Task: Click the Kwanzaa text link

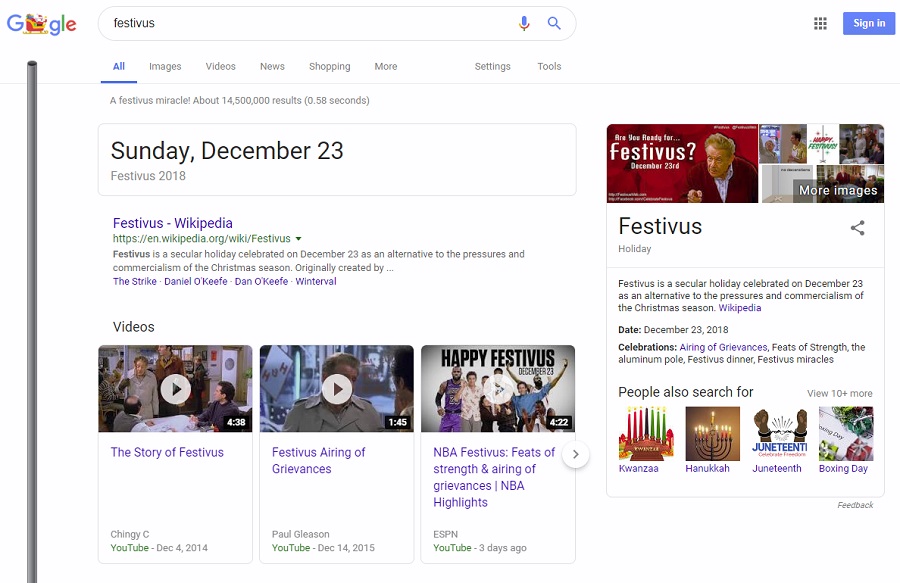Action: (638, 469)
